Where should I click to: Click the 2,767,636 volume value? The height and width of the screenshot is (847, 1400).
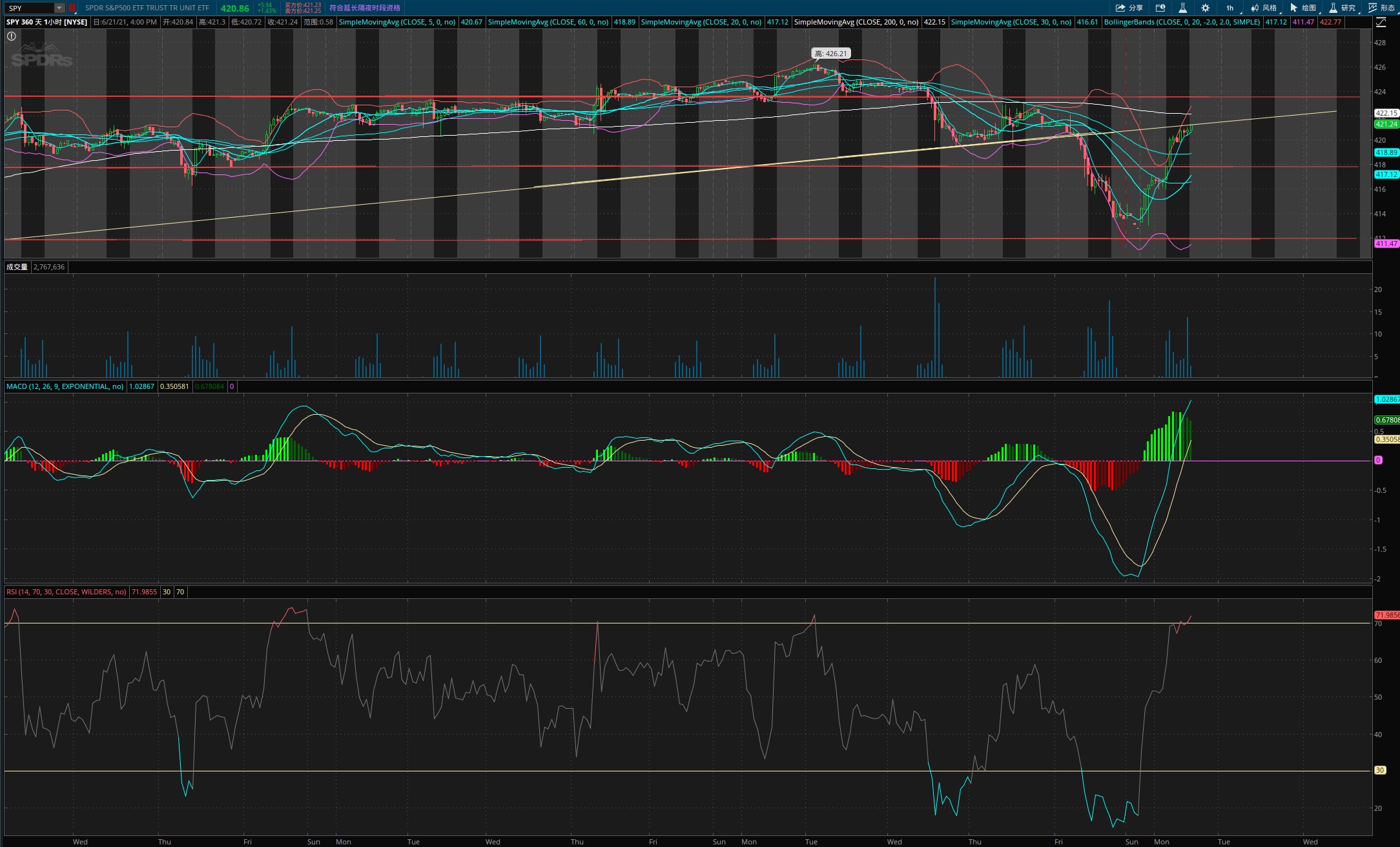(49, 267)
